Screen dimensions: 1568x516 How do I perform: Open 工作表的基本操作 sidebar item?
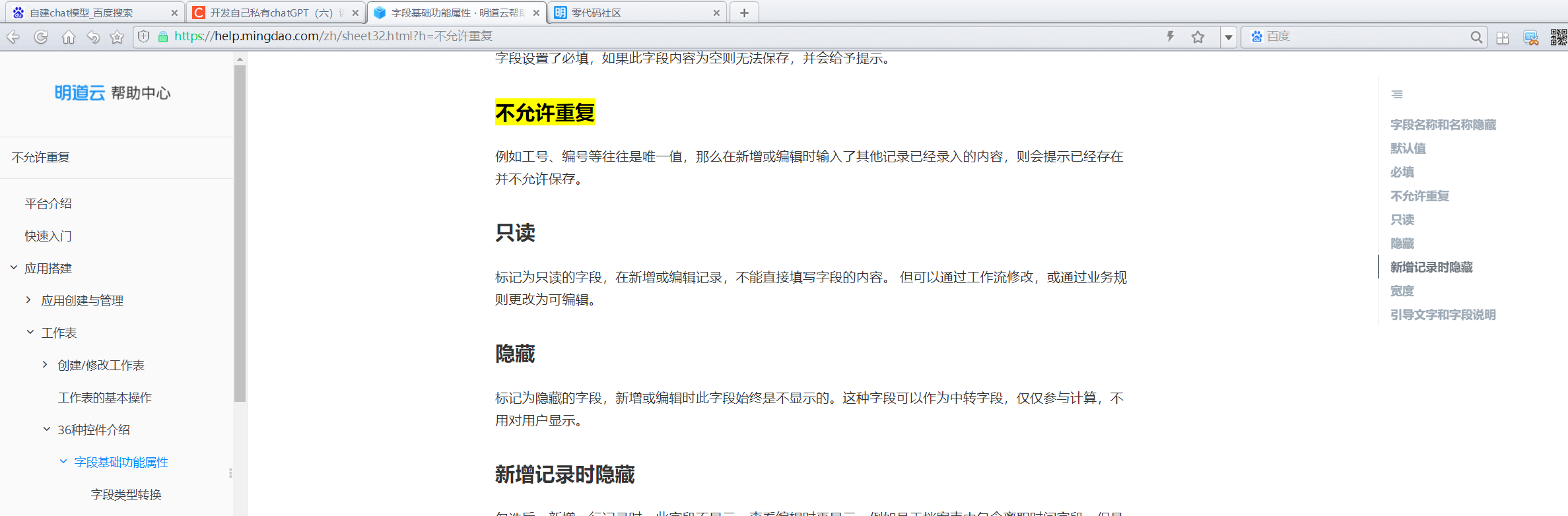pos(105,397)
